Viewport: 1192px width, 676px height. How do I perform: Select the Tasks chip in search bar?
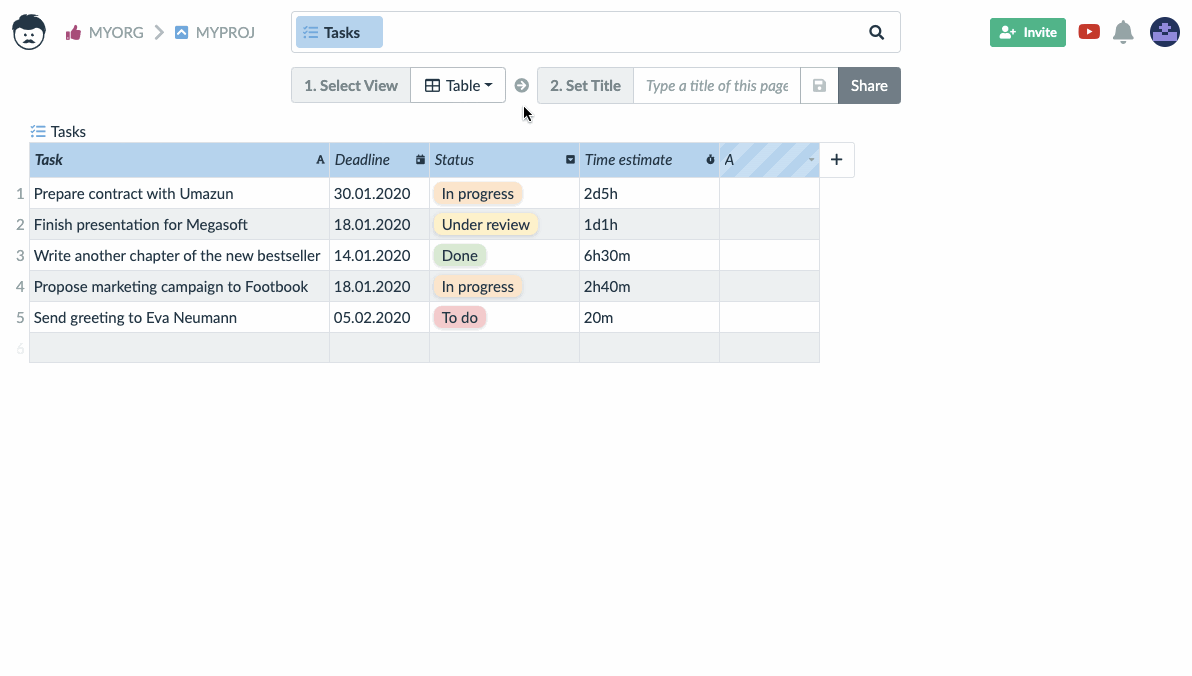[339, 32]
